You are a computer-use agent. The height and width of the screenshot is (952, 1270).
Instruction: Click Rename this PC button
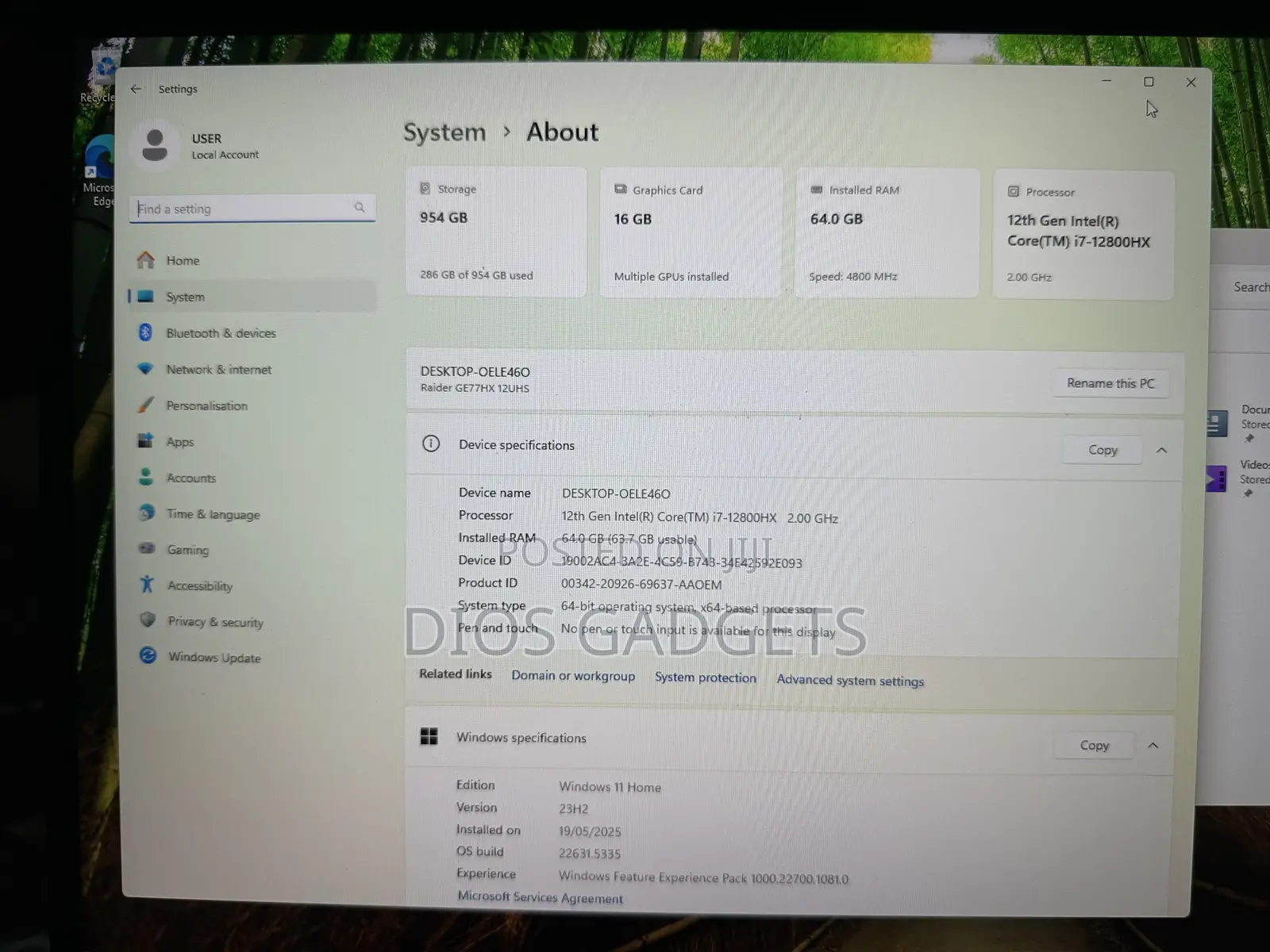click(1110, 383)
